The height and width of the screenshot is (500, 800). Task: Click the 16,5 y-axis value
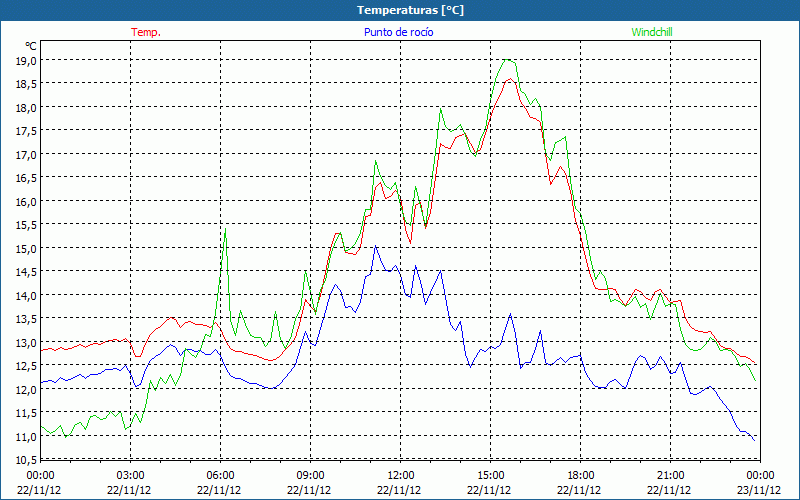coord(27,178)
